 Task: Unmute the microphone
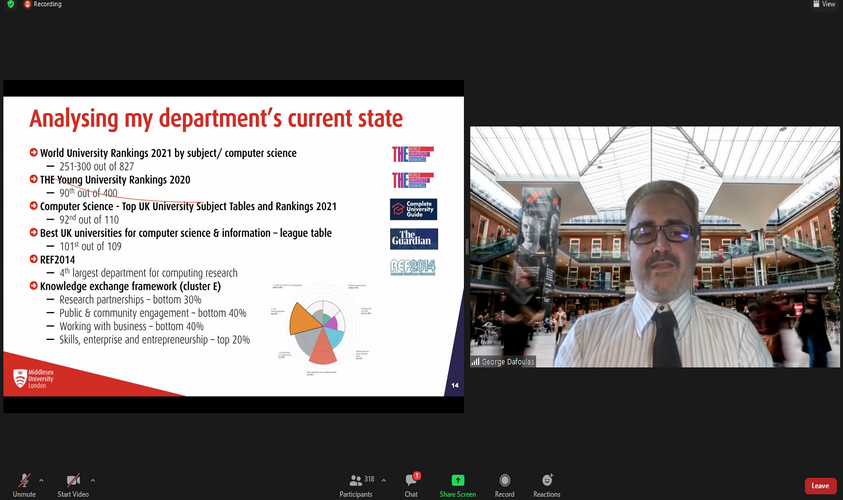(24, 482)
